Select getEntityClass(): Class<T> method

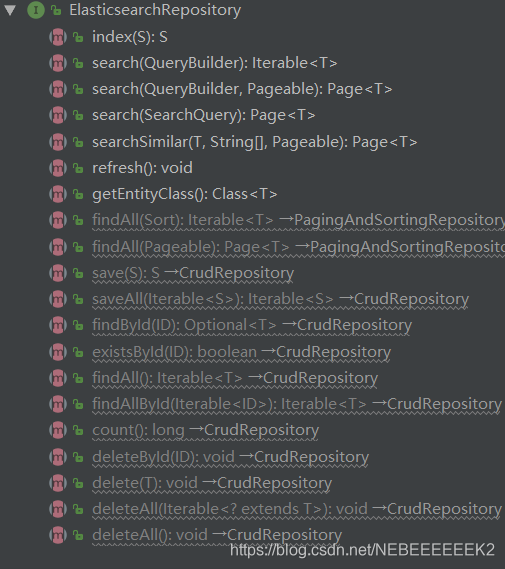(185, 194)
